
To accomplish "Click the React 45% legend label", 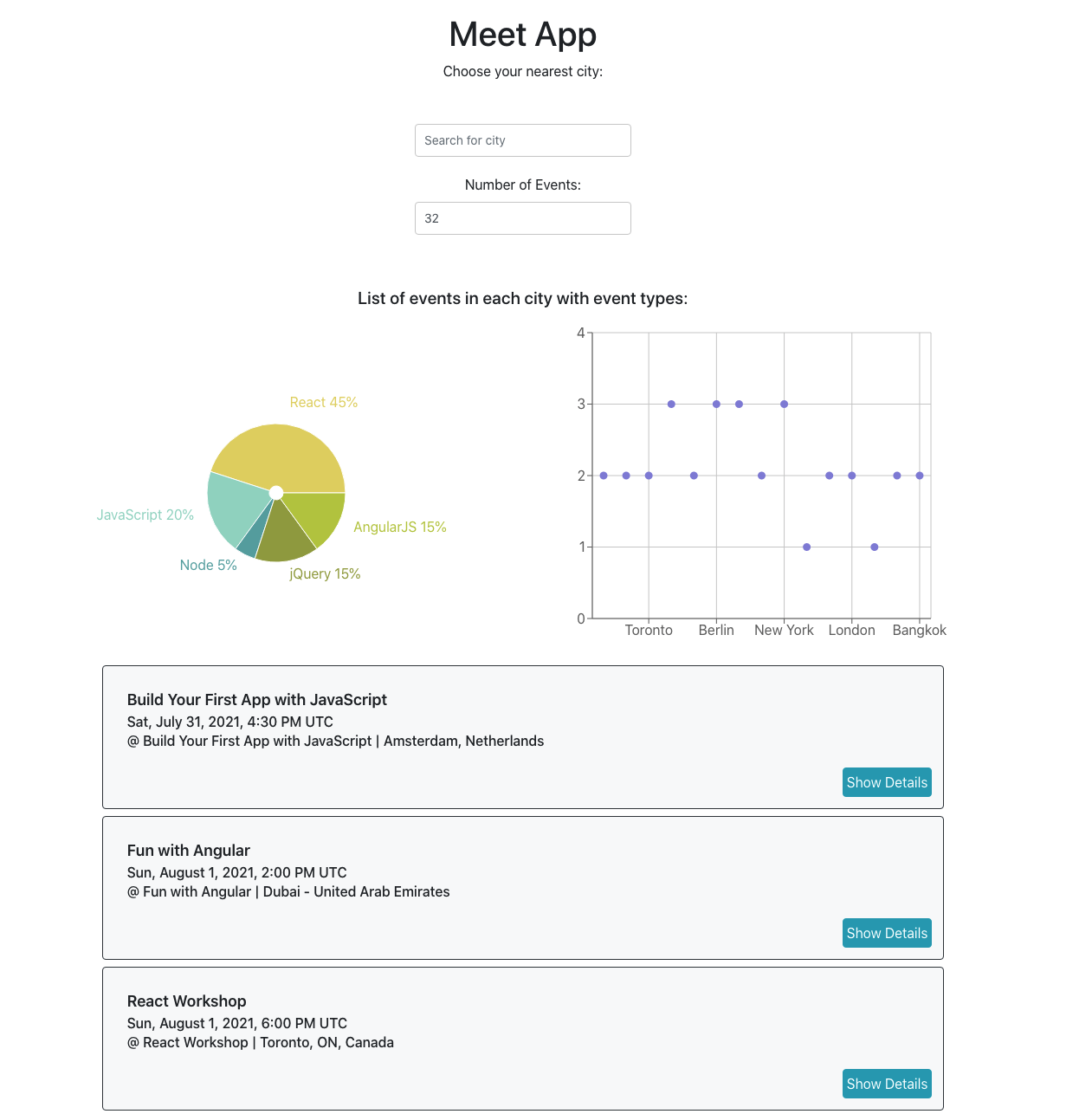I will coord(324,402).
